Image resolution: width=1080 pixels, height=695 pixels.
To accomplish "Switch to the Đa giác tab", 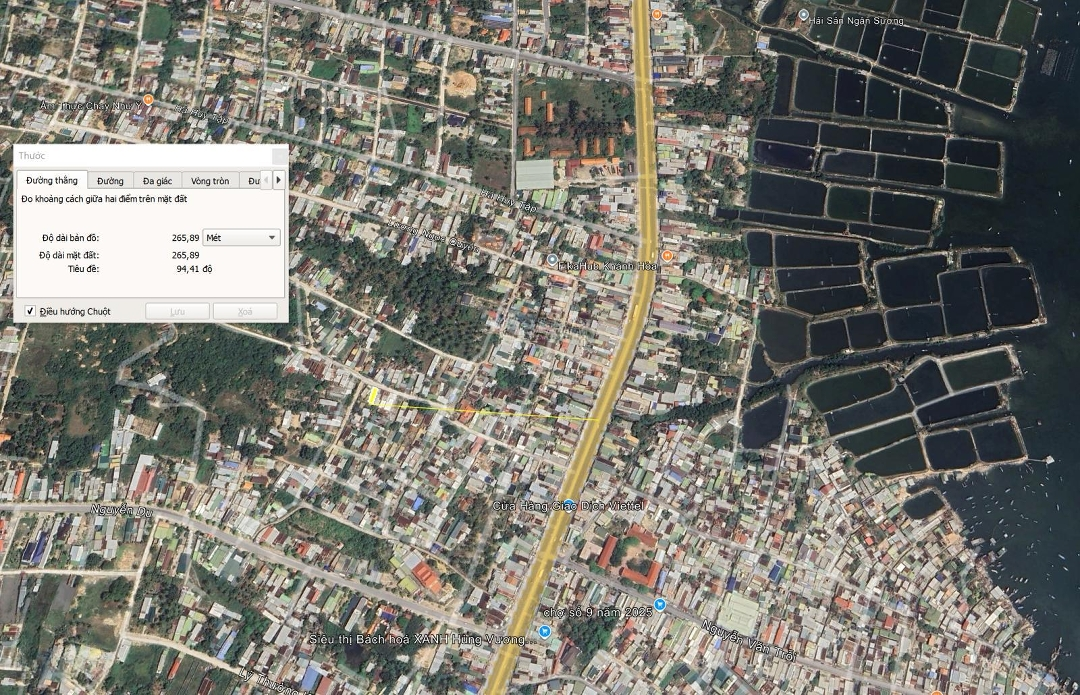I will click(x=157, y=181).
